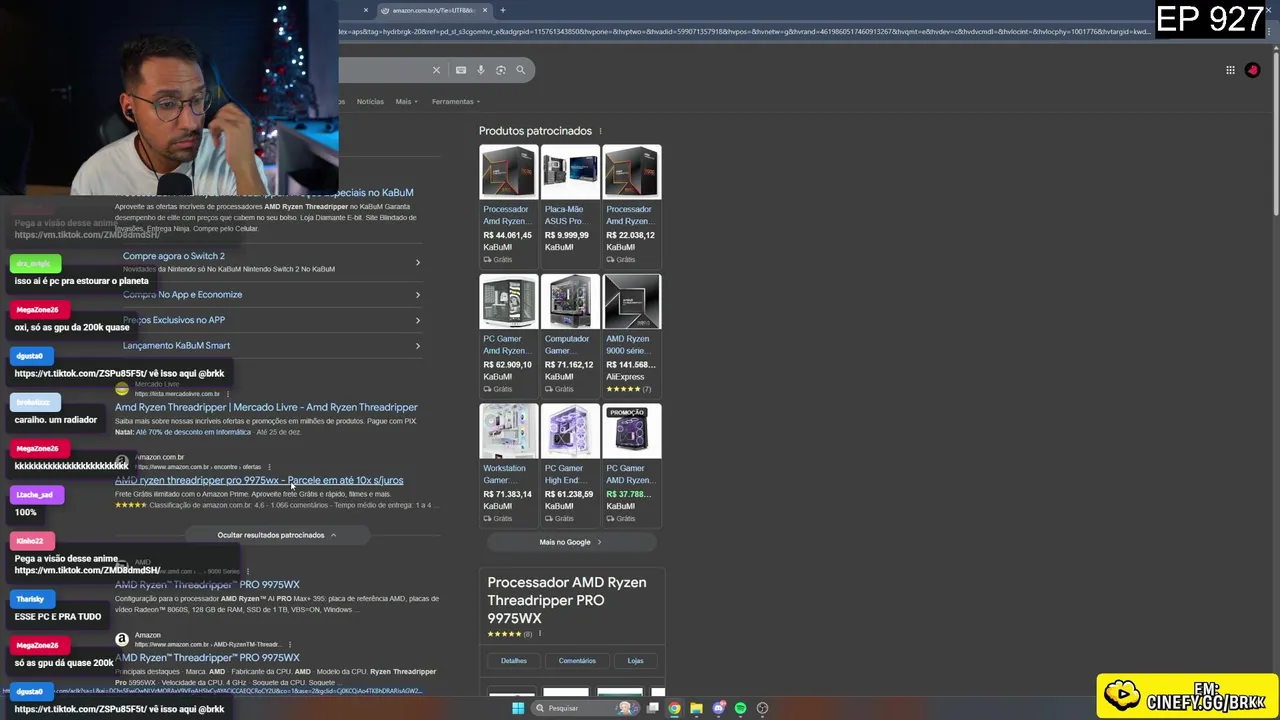Open a new browser tab
The height and width of the screenshot is (720, 1280).
point(503,10)
